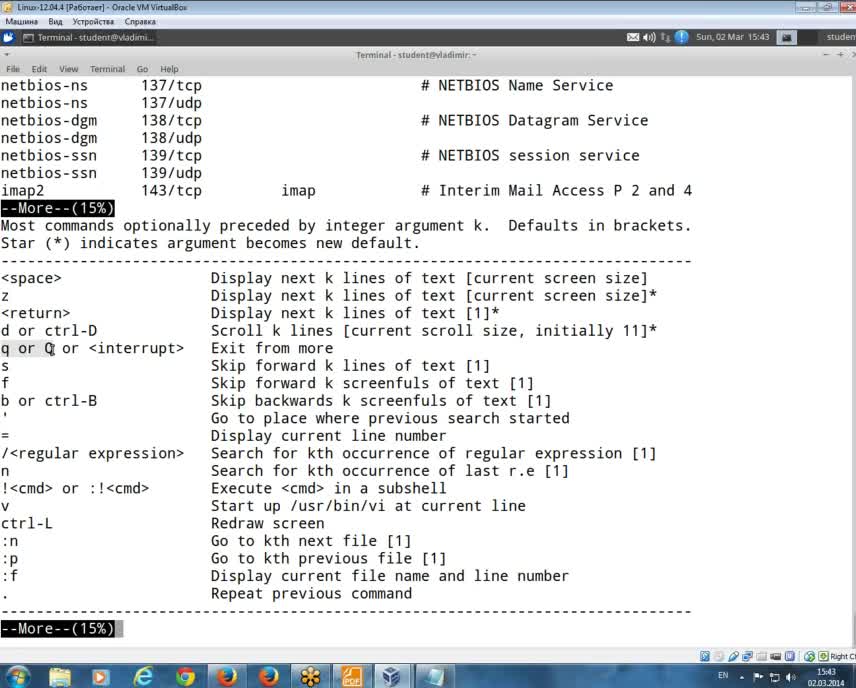This screenshot has height=688, width=856.
Task: Open the VirtualBox Вид menu
Action: click(55, 21)
